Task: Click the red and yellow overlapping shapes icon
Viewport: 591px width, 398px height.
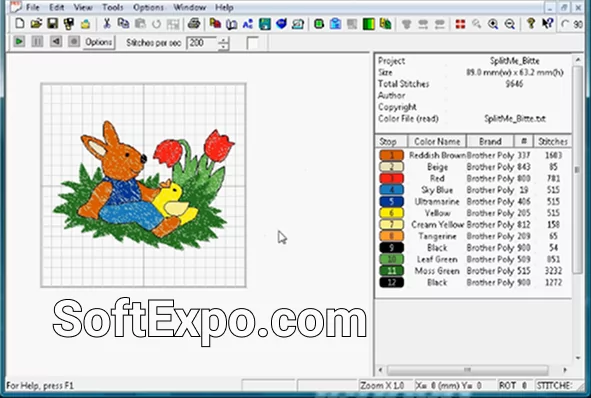Action: click(x=215, y=24)
